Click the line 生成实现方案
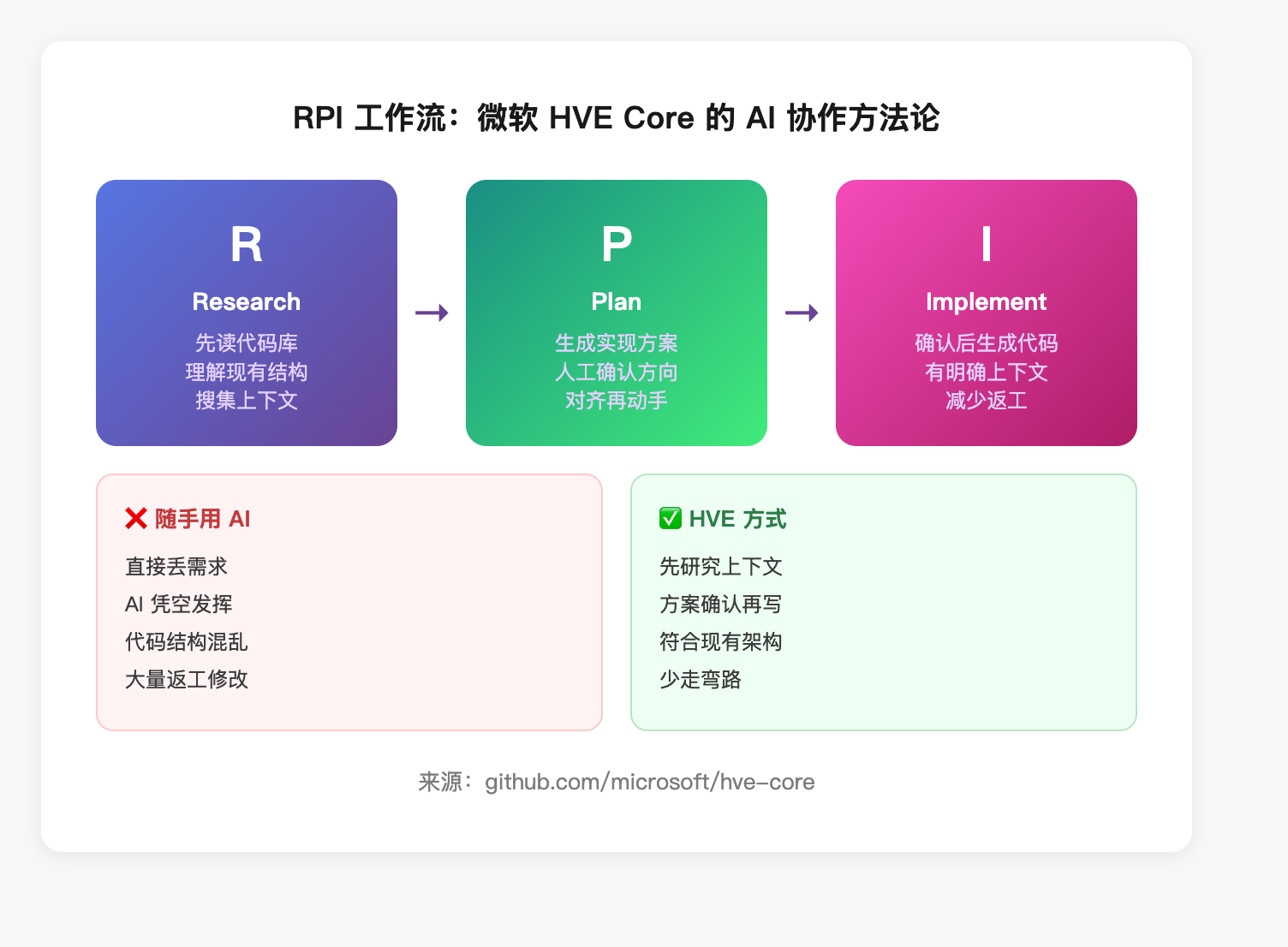The height and width of the screenshot is (947, 1288). [x=617, y=343]
